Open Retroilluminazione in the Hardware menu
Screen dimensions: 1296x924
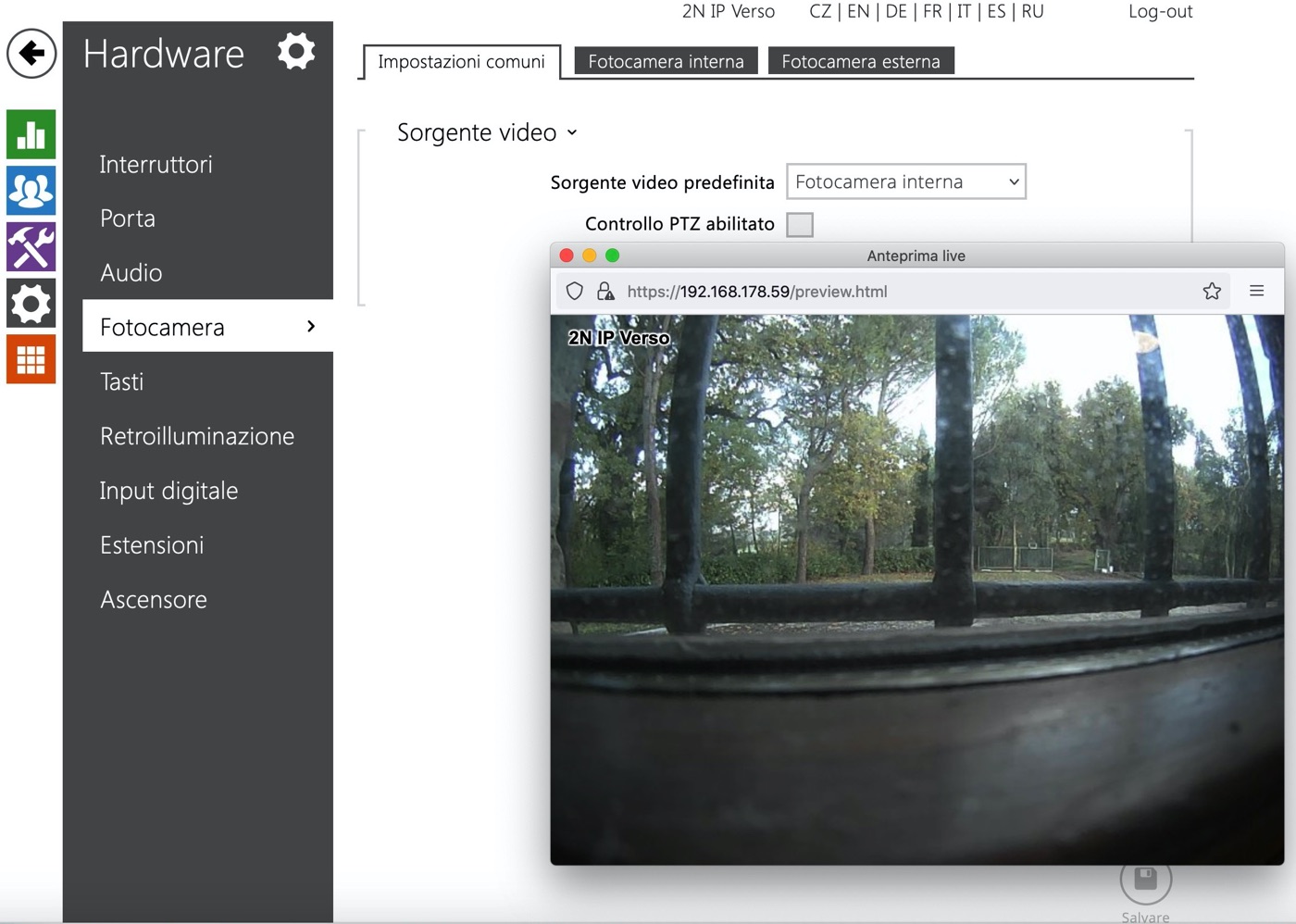point(197,436)
